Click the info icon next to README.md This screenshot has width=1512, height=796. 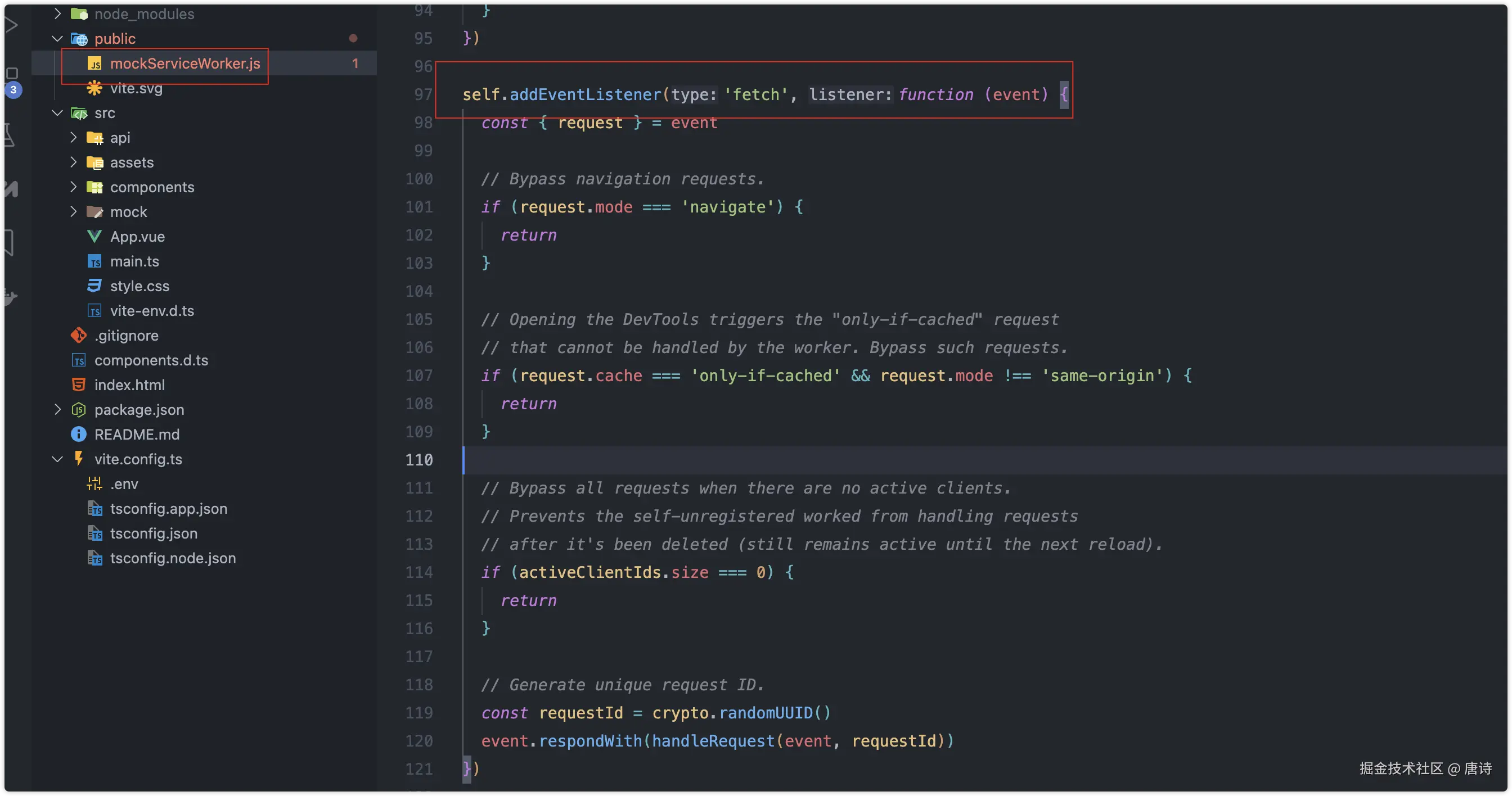click(x=79, y=434)
